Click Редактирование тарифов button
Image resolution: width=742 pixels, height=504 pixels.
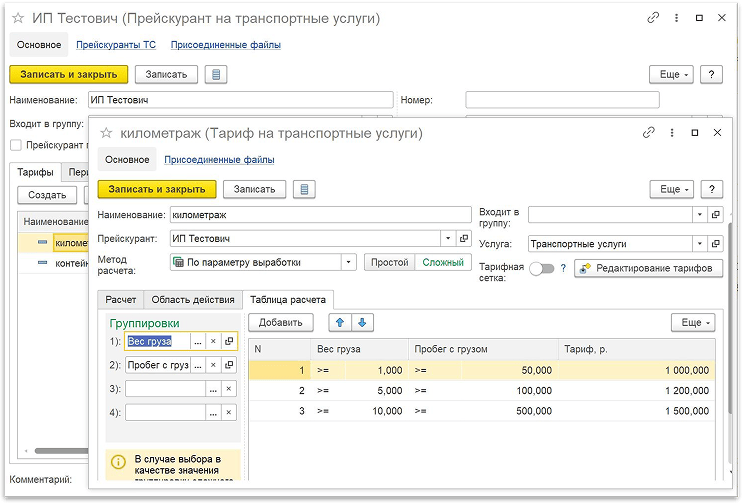tap(648, 268)
